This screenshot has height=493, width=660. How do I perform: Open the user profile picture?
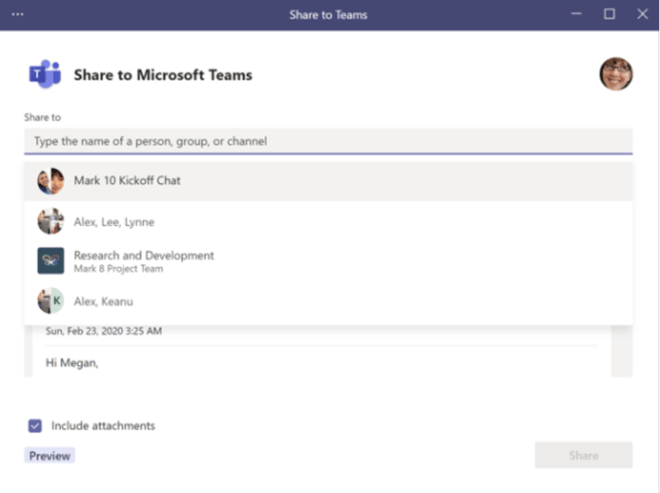(x=616, y=74)
